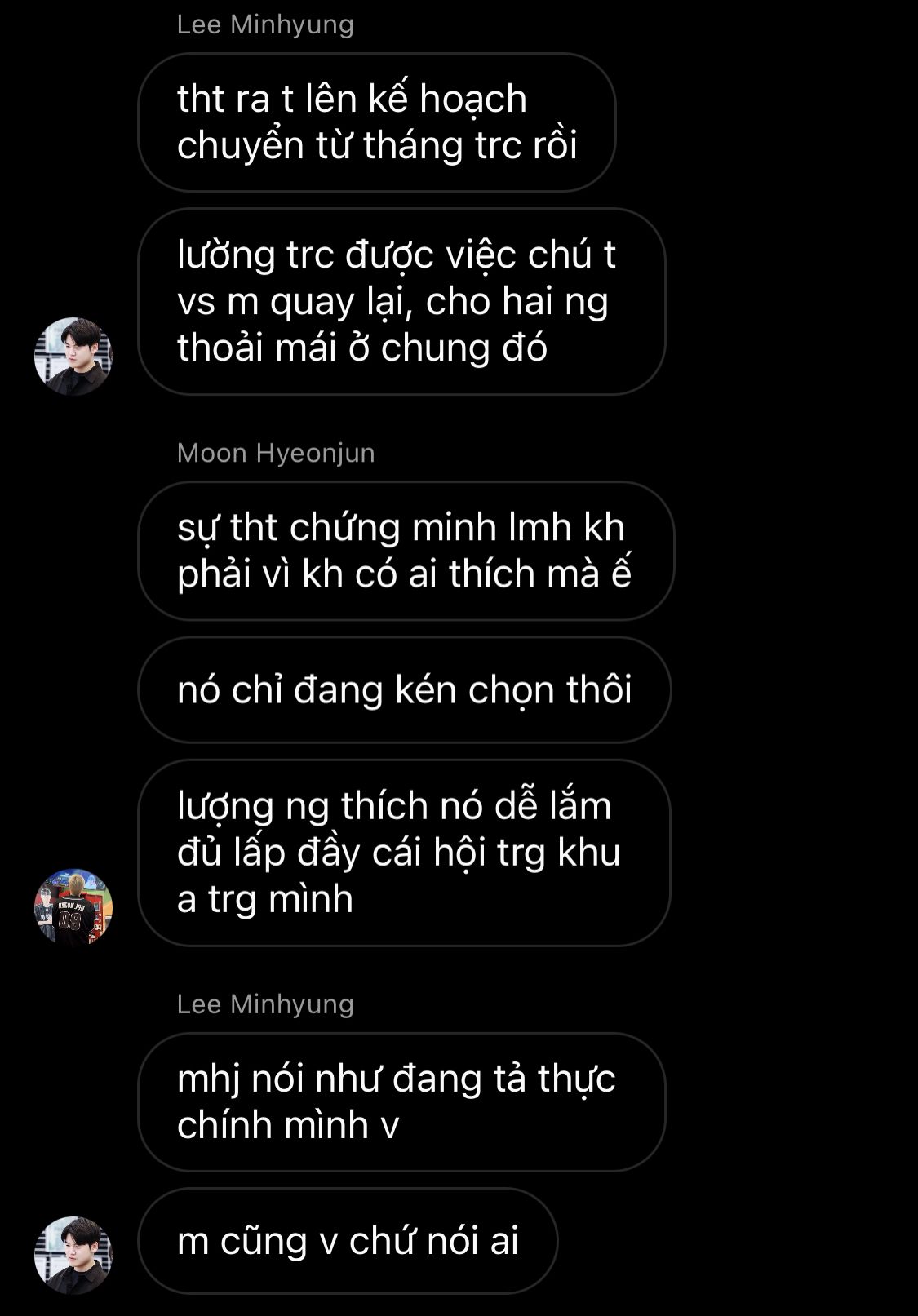Click the line 'a trg mình'
Image resolution: width=918 pixels, height=1316 pixels.
[265, 900]
